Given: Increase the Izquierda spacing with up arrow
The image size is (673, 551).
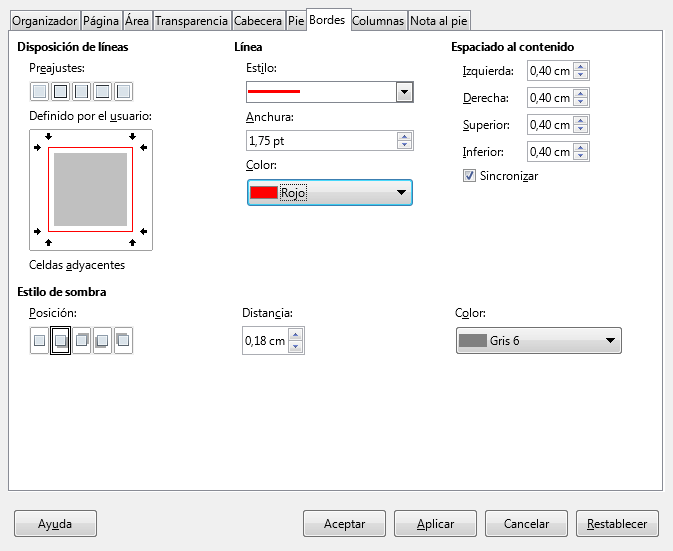Looking at the screenshot, I should tap(581, 66).
